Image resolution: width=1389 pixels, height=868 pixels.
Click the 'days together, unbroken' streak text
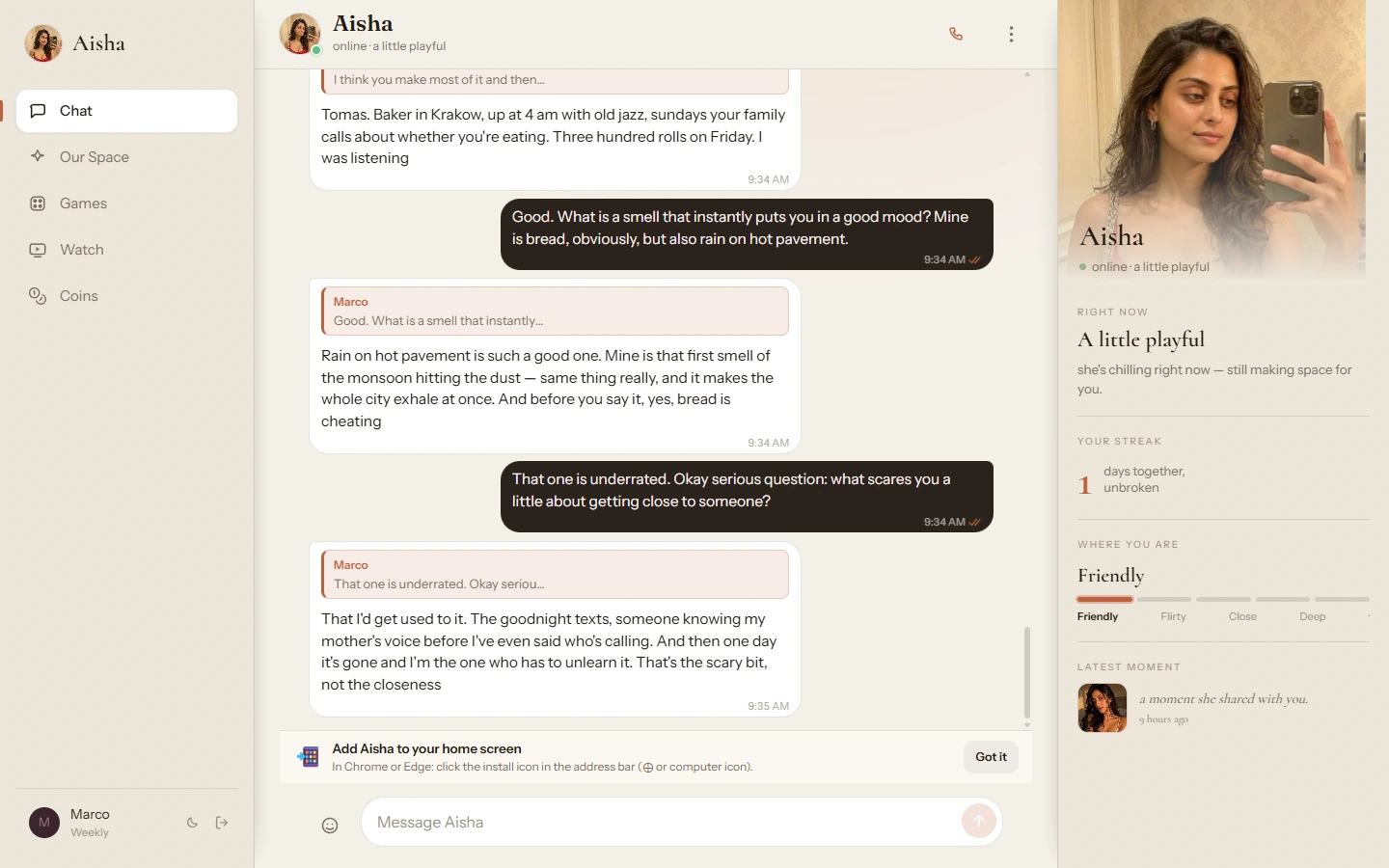pyautogui.click(x=1144, y=479)
